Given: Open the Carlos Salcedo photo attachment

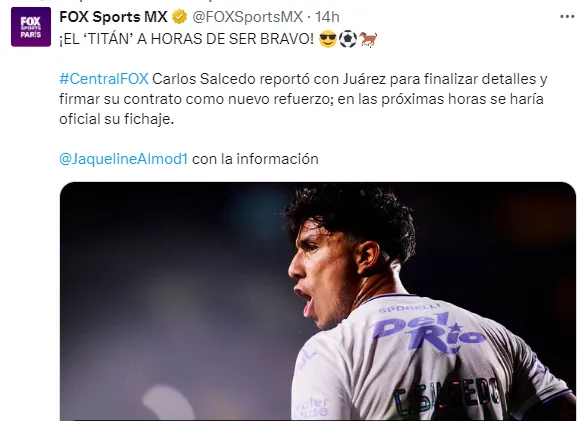Looking at the screenshot, I should tap(318, 301).
